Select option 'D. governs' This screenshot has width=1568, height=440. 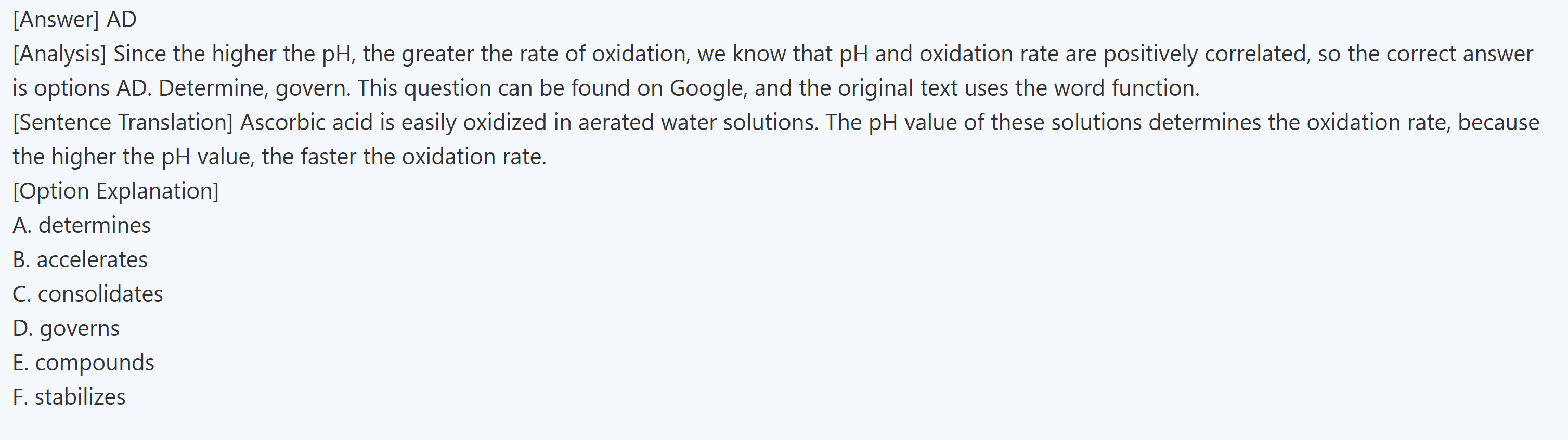pyautogui.click(x=67, y=329)
